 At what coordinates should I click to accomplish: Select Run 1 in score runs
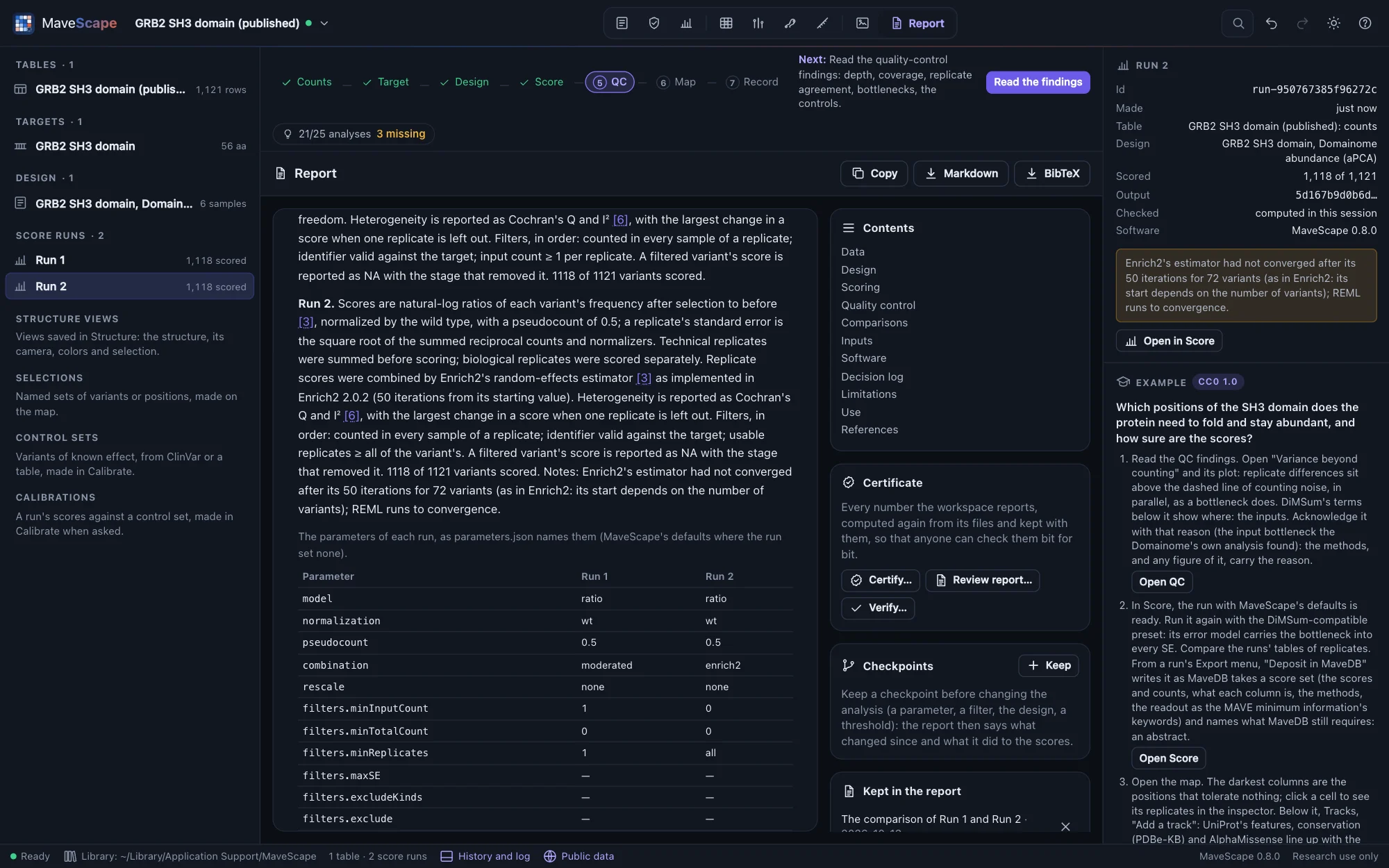click(130, 260)
